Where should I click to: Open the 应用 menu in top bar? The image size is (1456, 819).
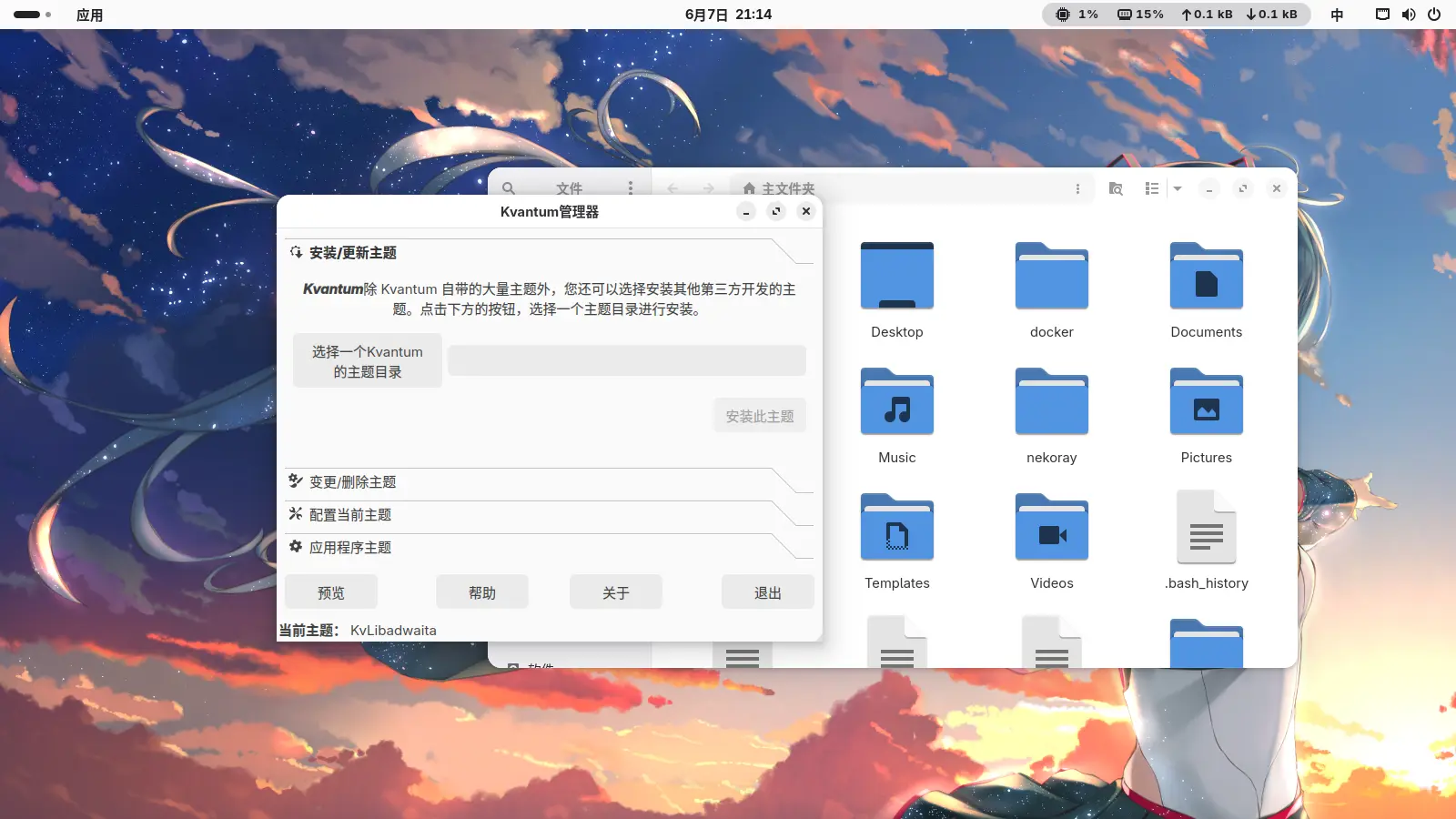(x=89, y=15)
